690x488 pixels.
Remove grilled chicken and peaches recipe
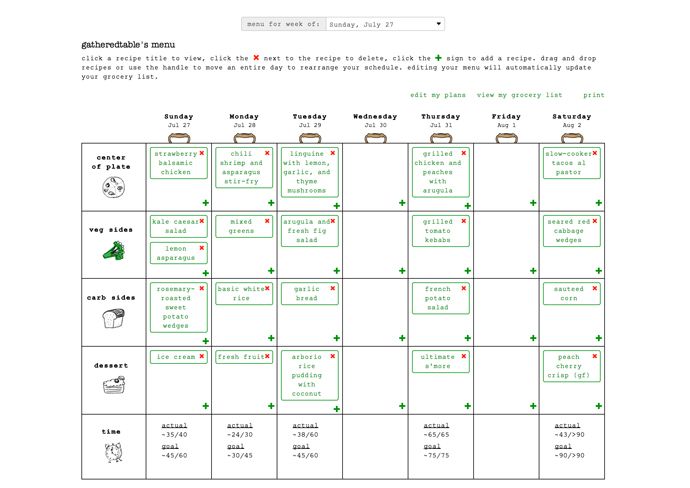[x=463, y=153]
